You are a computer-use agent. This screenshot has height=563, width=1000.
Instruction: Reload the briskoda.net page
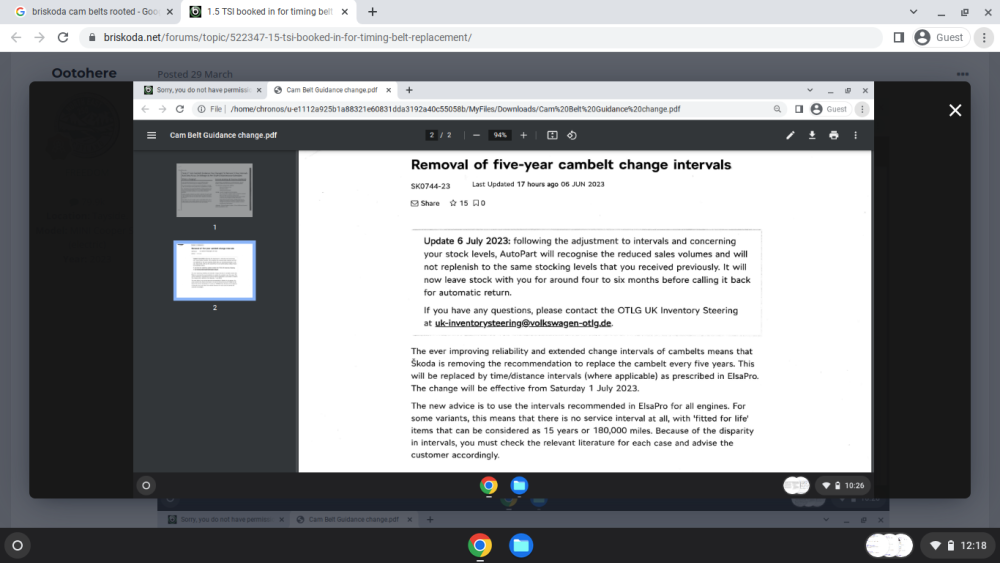pos(62,38)
